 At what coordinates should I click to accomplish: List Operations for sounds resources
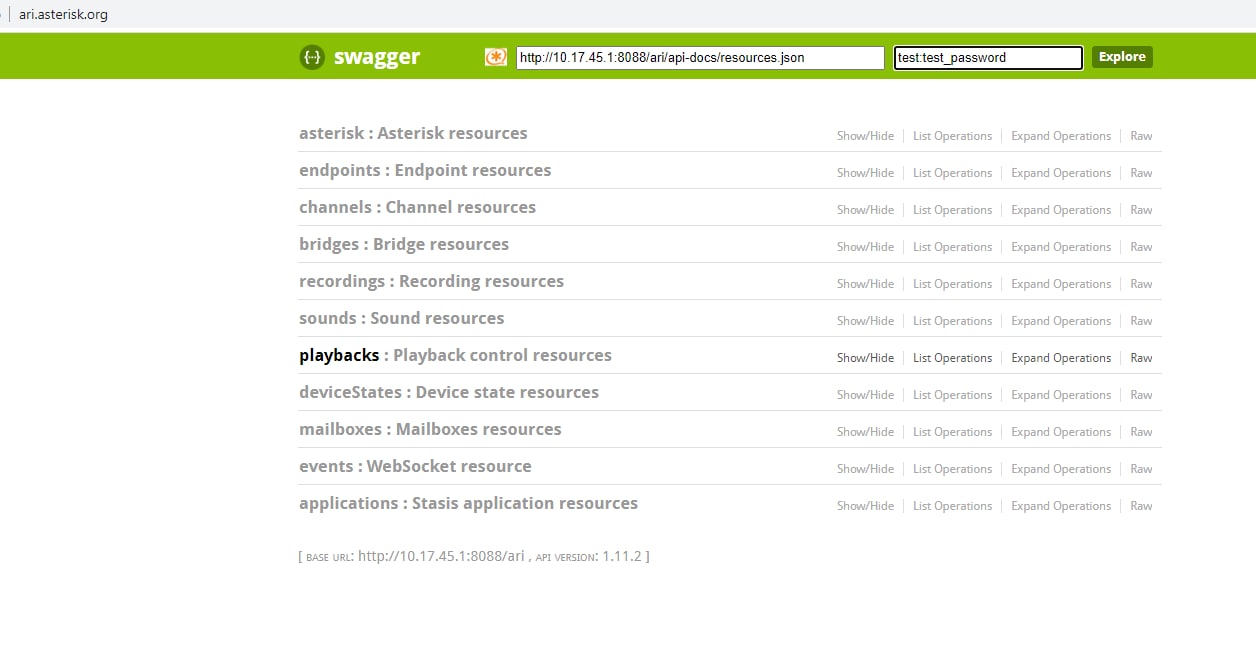click(952, 321)
